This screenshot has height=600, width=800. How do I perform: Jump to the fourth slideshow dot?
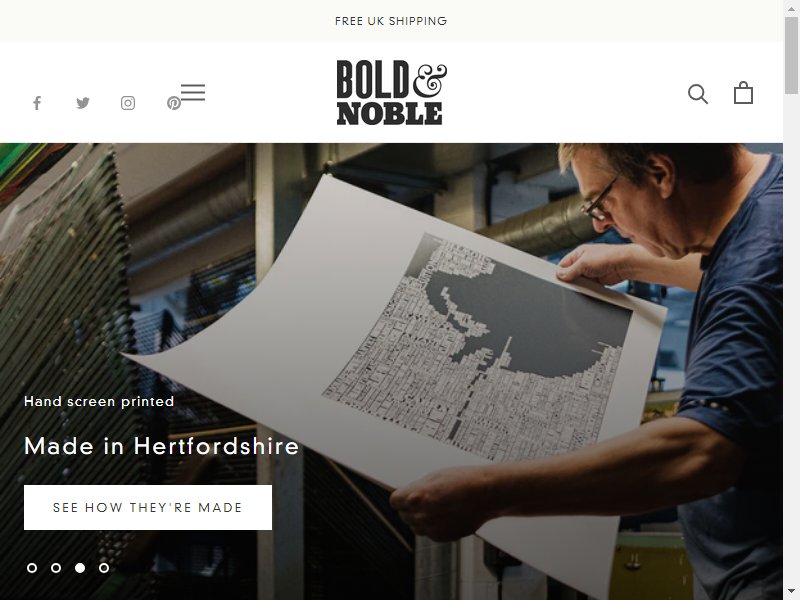coord(104,568)
